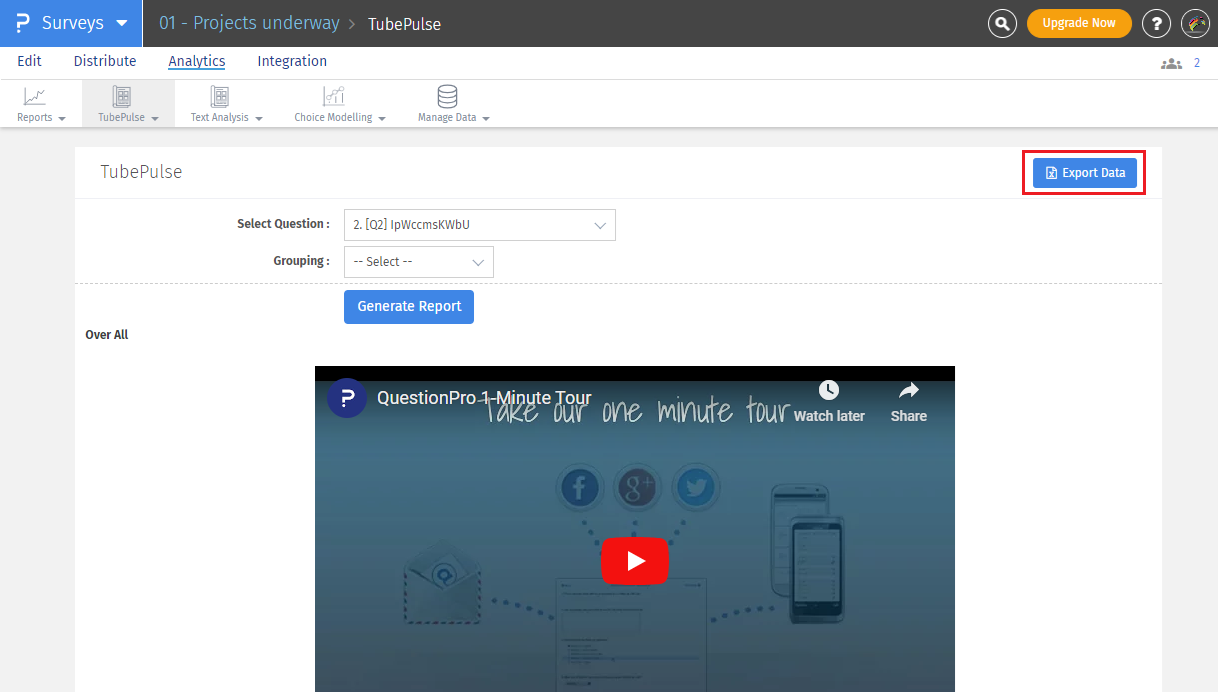The width and height of the screenshot is (1218, 692).
Task: Click the responses people count icon
Action: 1171,63
